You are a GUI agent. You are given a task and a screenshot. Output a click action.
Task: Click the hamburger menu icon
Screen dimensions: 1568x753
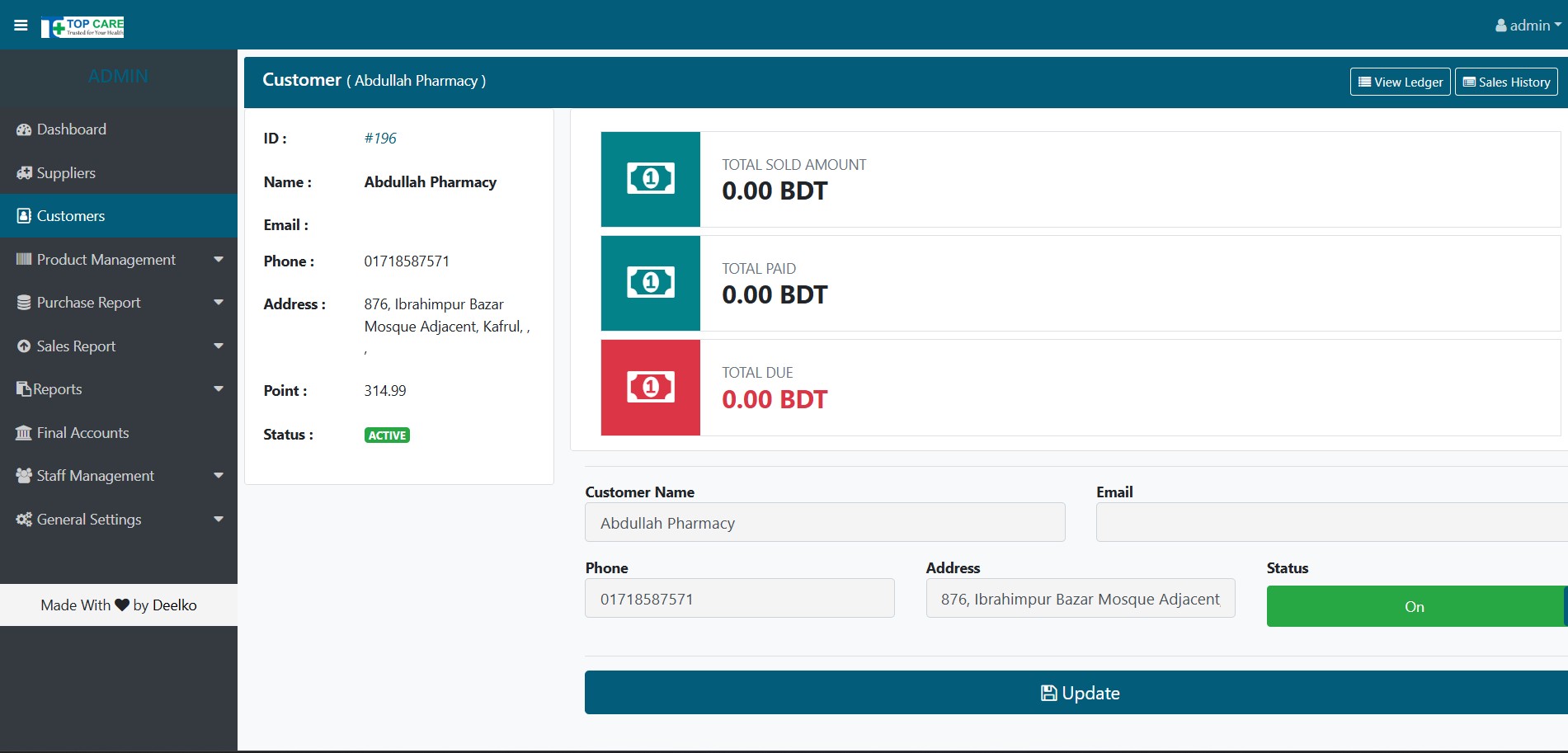(21, 26)
